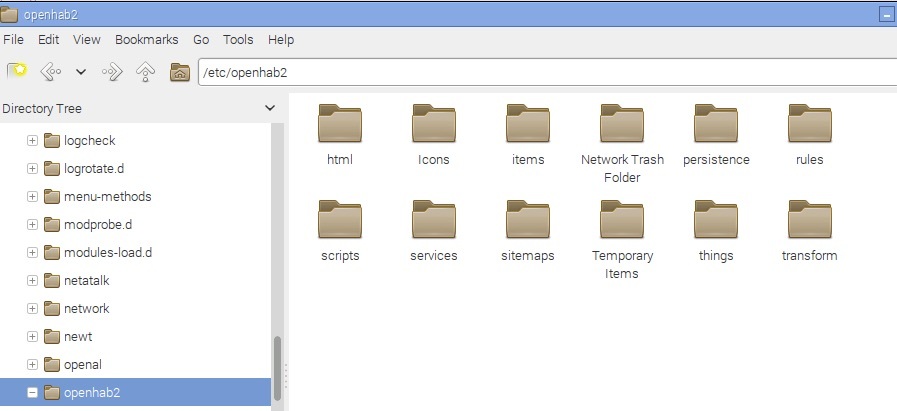Select the things folder icon

coord(716,219)
